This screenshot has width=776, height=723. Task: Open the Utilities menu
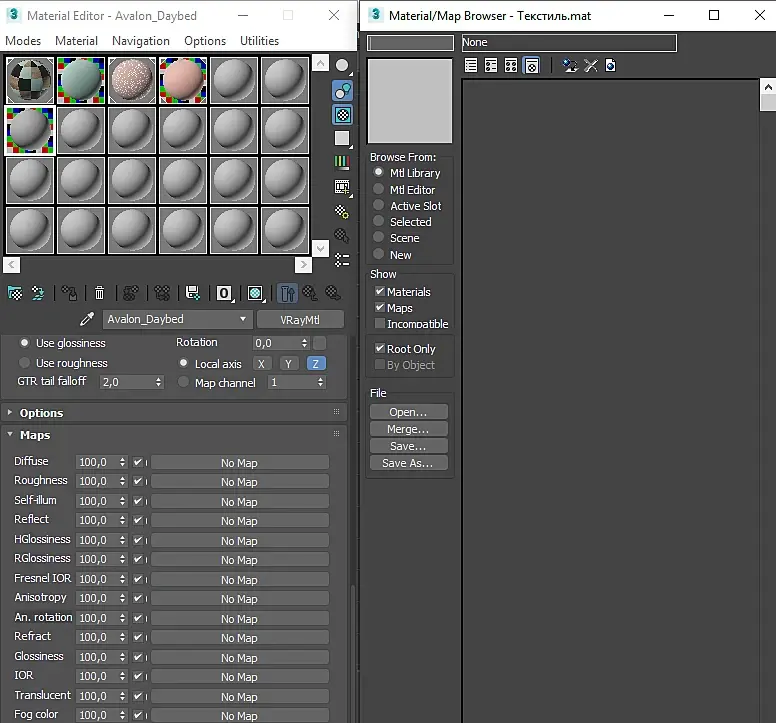259,41
